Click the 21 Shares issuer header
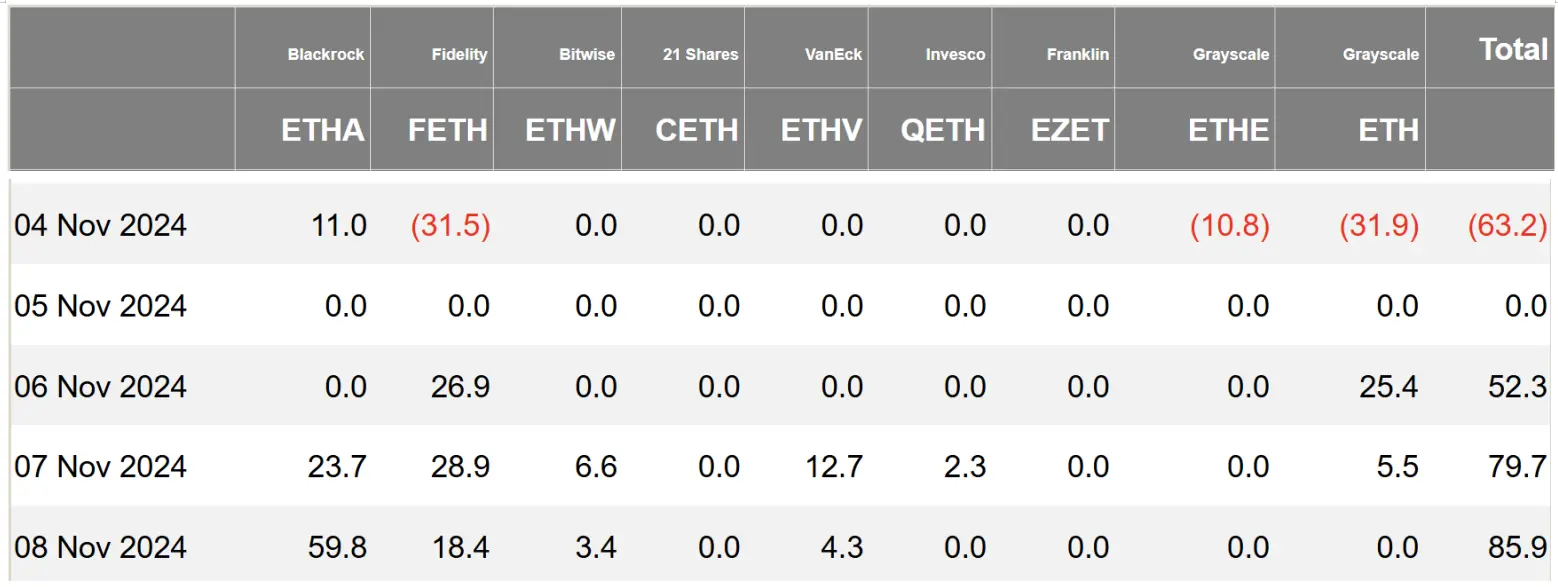 point(700,54)
